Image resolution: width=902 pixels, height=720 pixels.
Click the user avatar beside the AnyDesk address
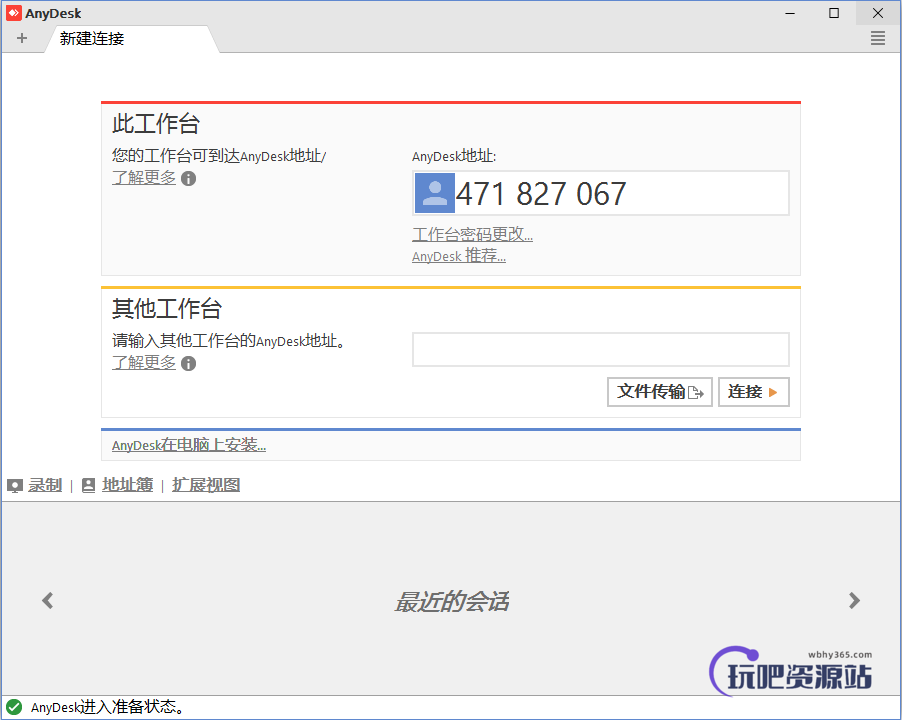[435, 193]
